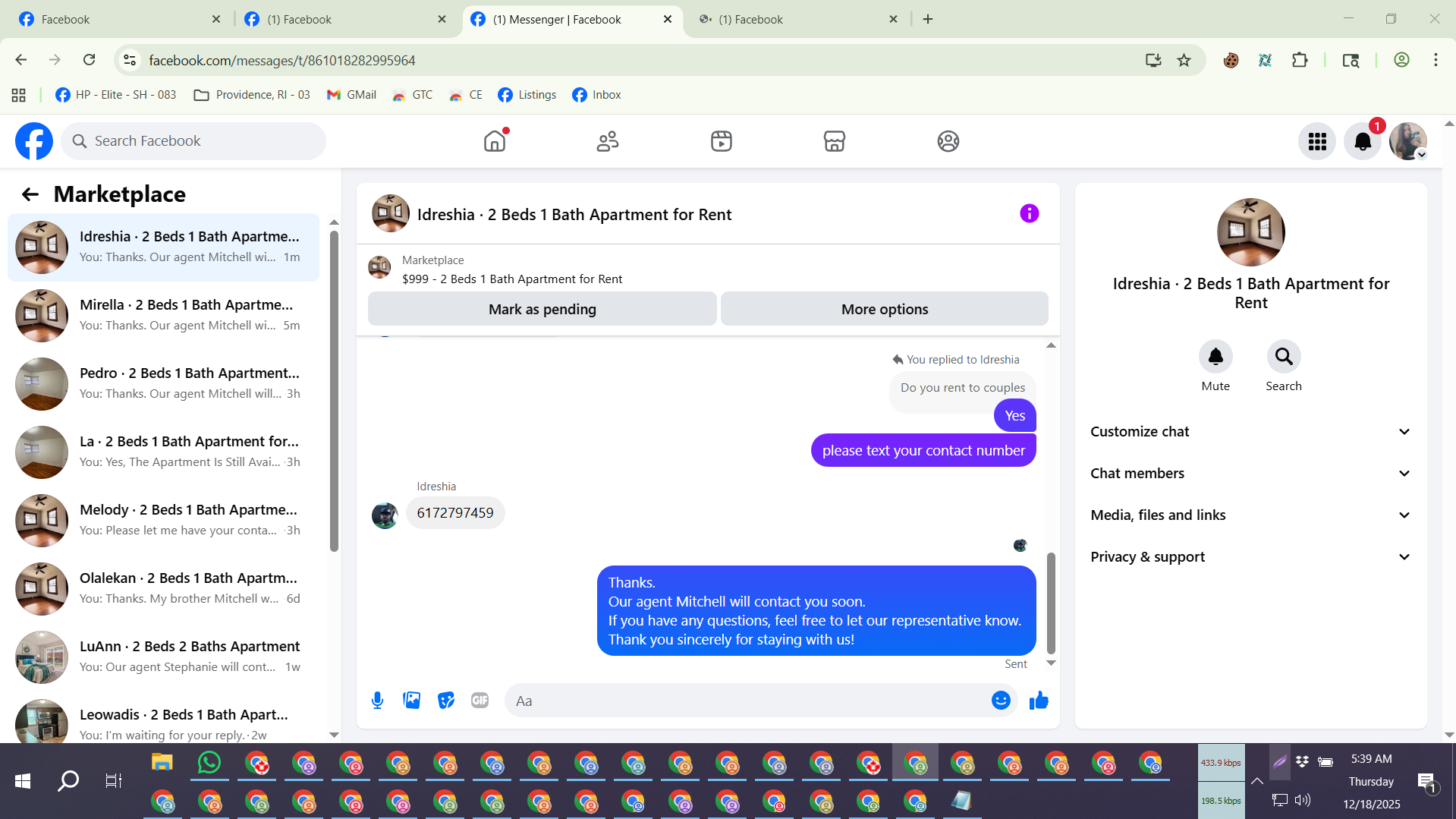Open Windows taskbar search
Image resolution: width=1456 pixels, height=819 pixels.
tap(68, 781)
